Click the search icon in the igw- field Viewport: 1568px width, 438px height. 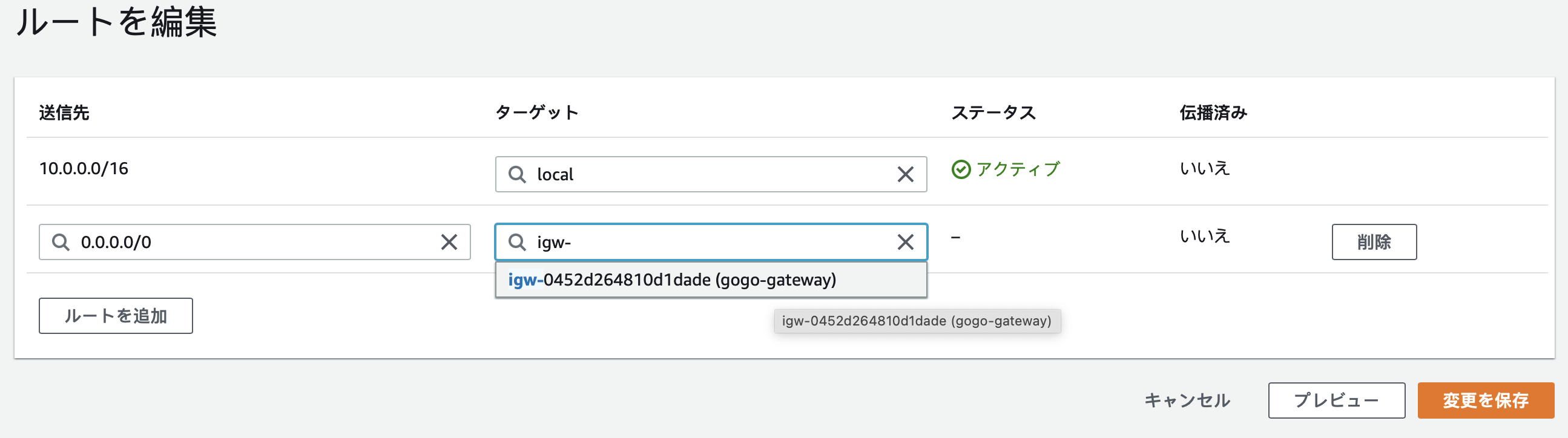click(x=517, y=242)
